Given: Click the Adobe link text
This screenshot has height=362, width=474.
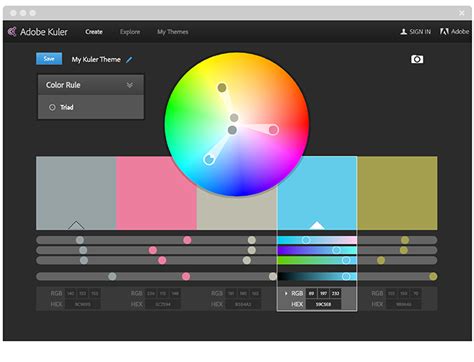Looking at the screenshot, I should click(x=460, y=32).
